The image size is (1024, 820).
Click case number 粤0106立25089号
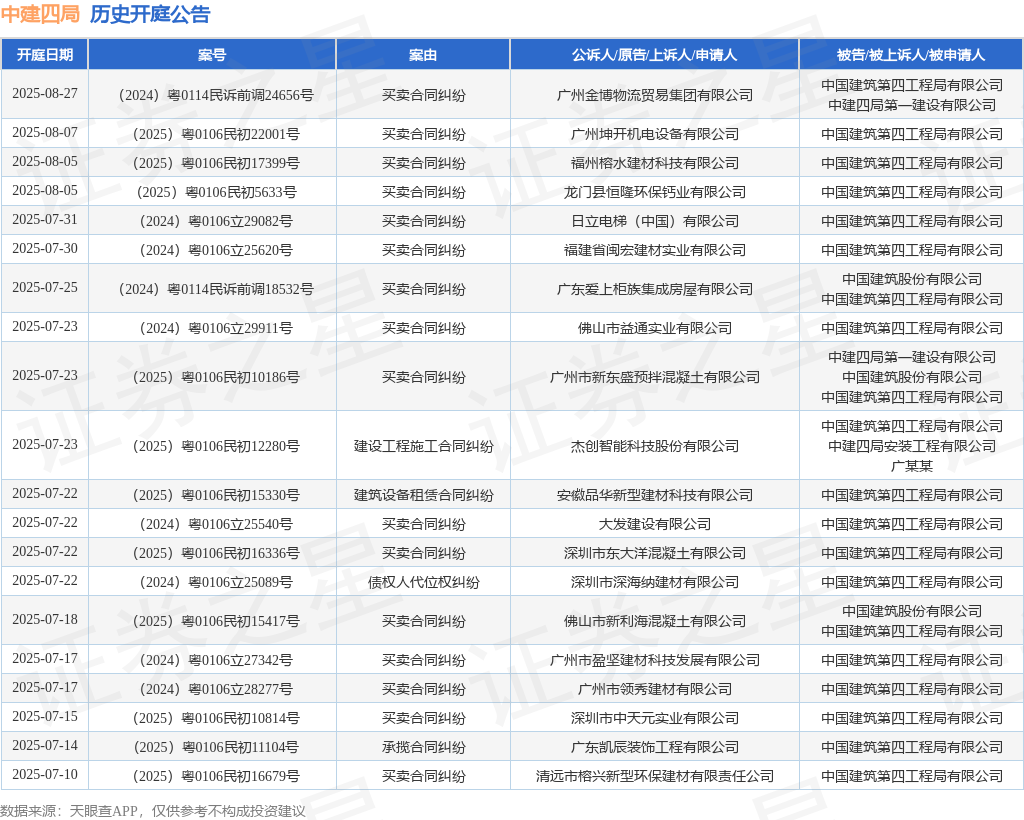[x=216, y=582]
